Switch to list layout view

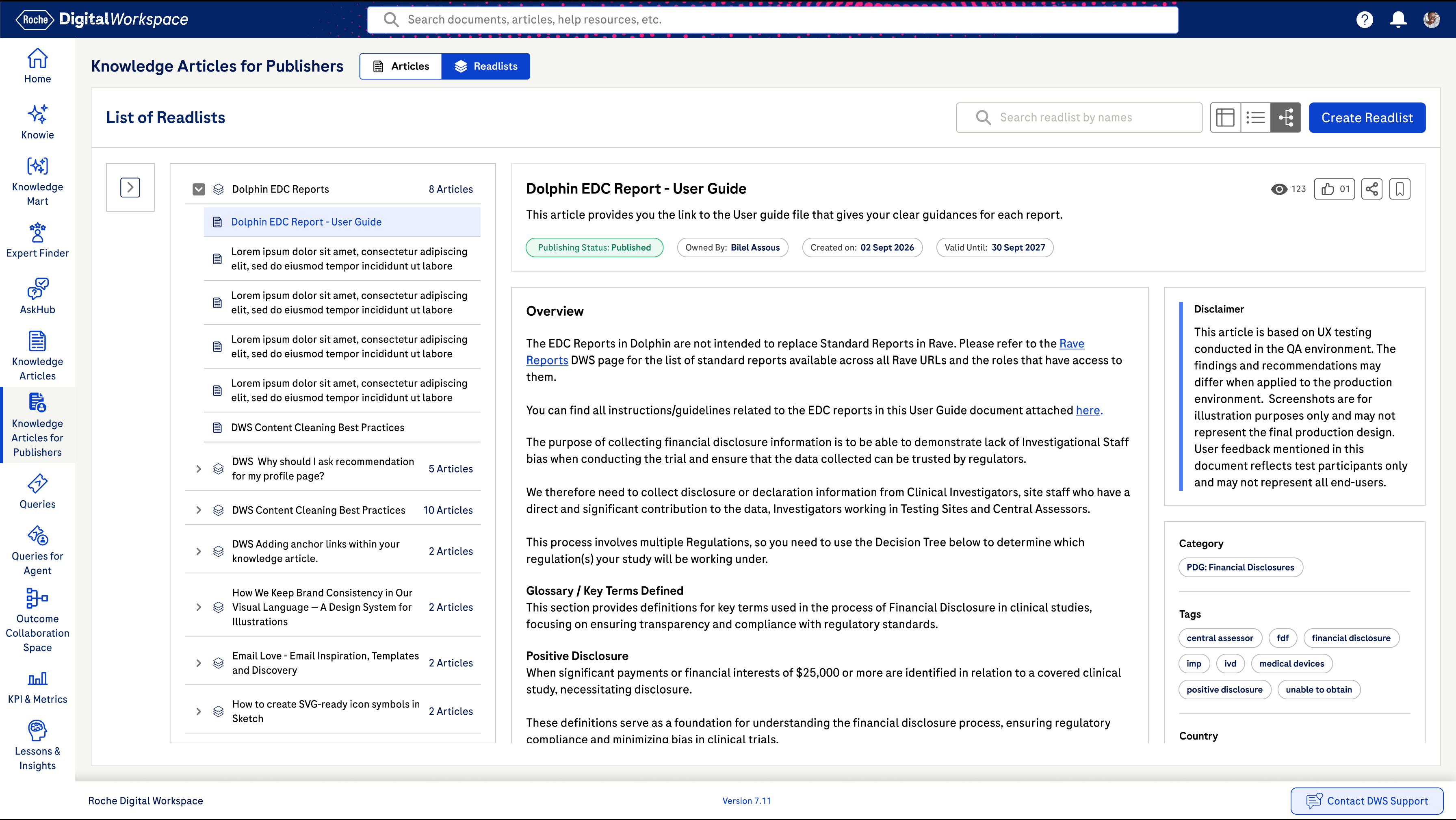point(1255,117)
